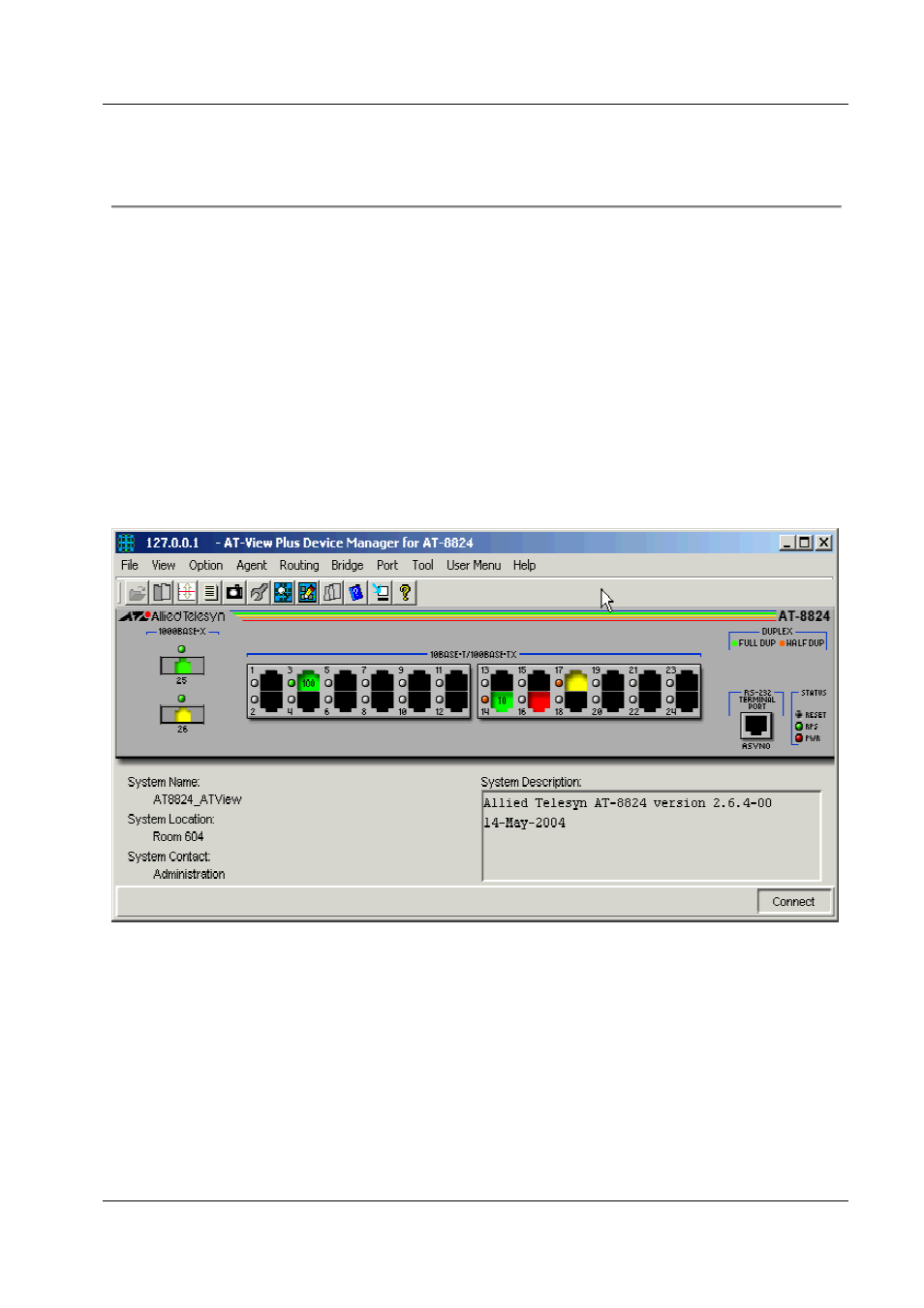Click the red PWR status LED

pos(799,738)
